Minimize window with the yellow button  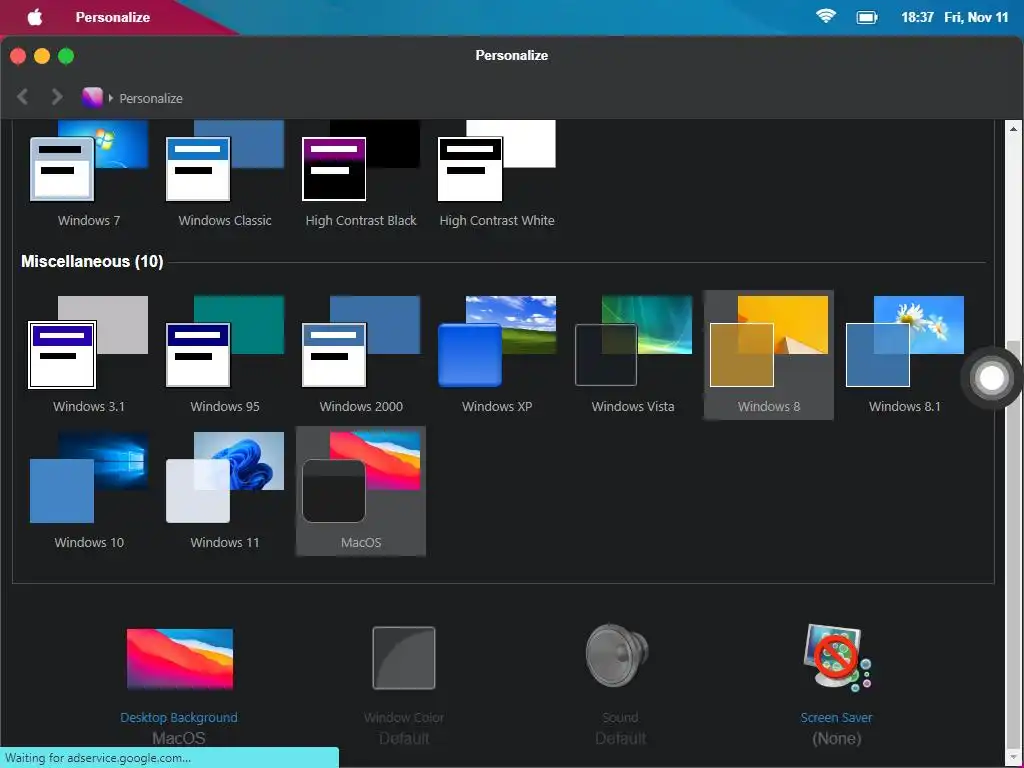coord(42,56)
